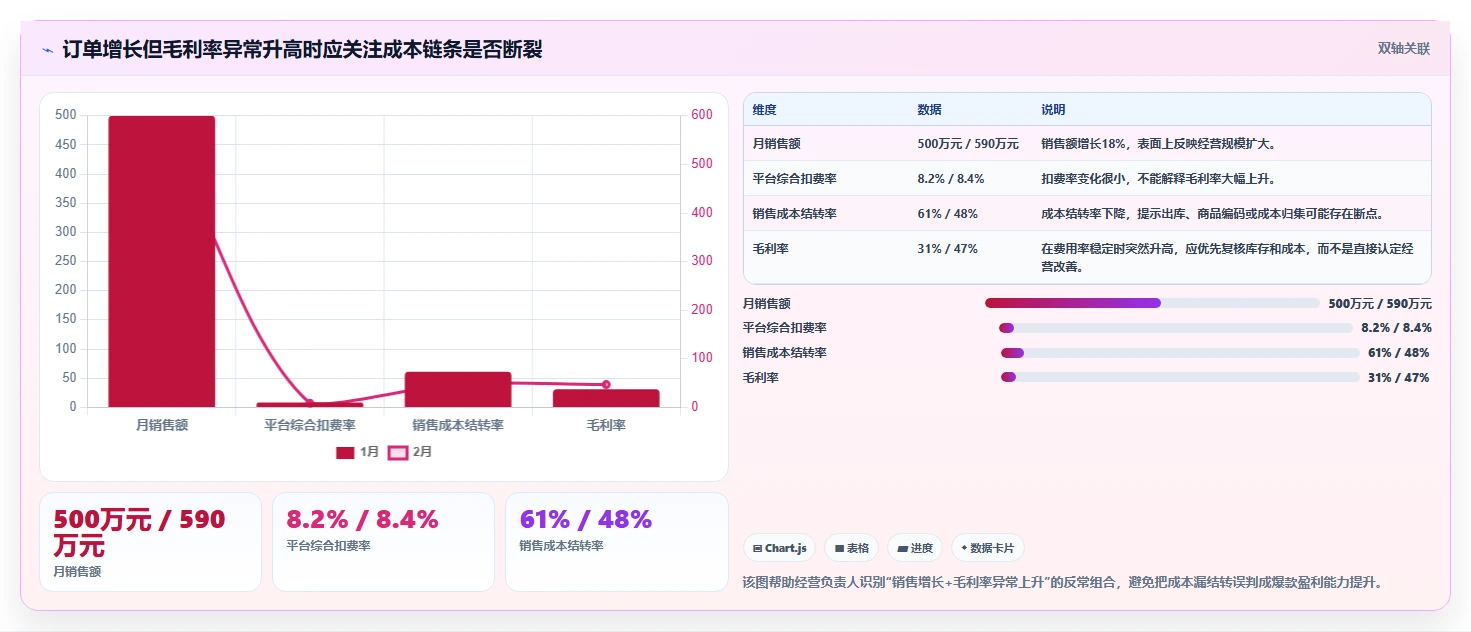Image resolution: width=1471 pixels, height=632 pixels.
Task: Click the 8.2% / 8.4% data card
Action: [383, 542]
